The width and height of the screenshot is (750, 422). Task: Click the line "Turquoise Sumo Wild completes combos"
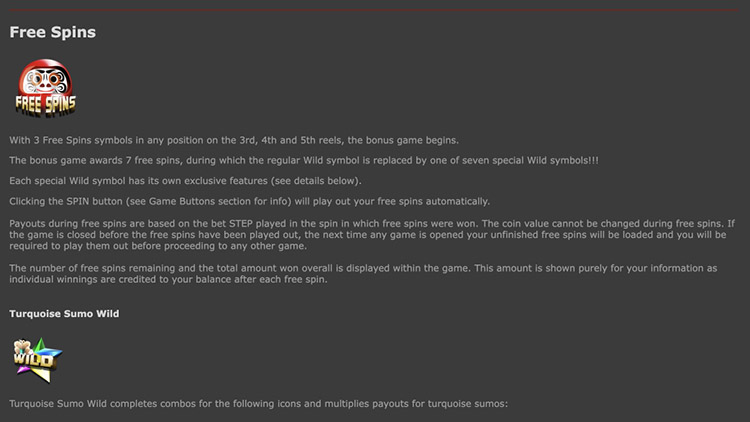(x=258, y=404)
